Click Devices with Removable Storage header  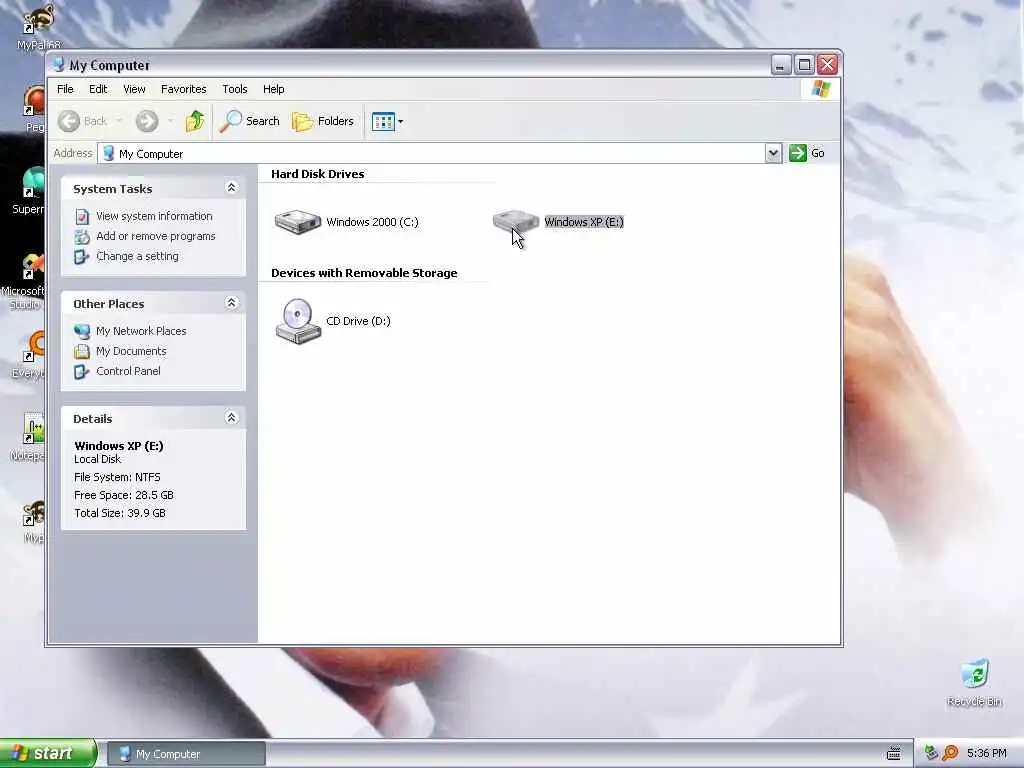click(364, 273)
